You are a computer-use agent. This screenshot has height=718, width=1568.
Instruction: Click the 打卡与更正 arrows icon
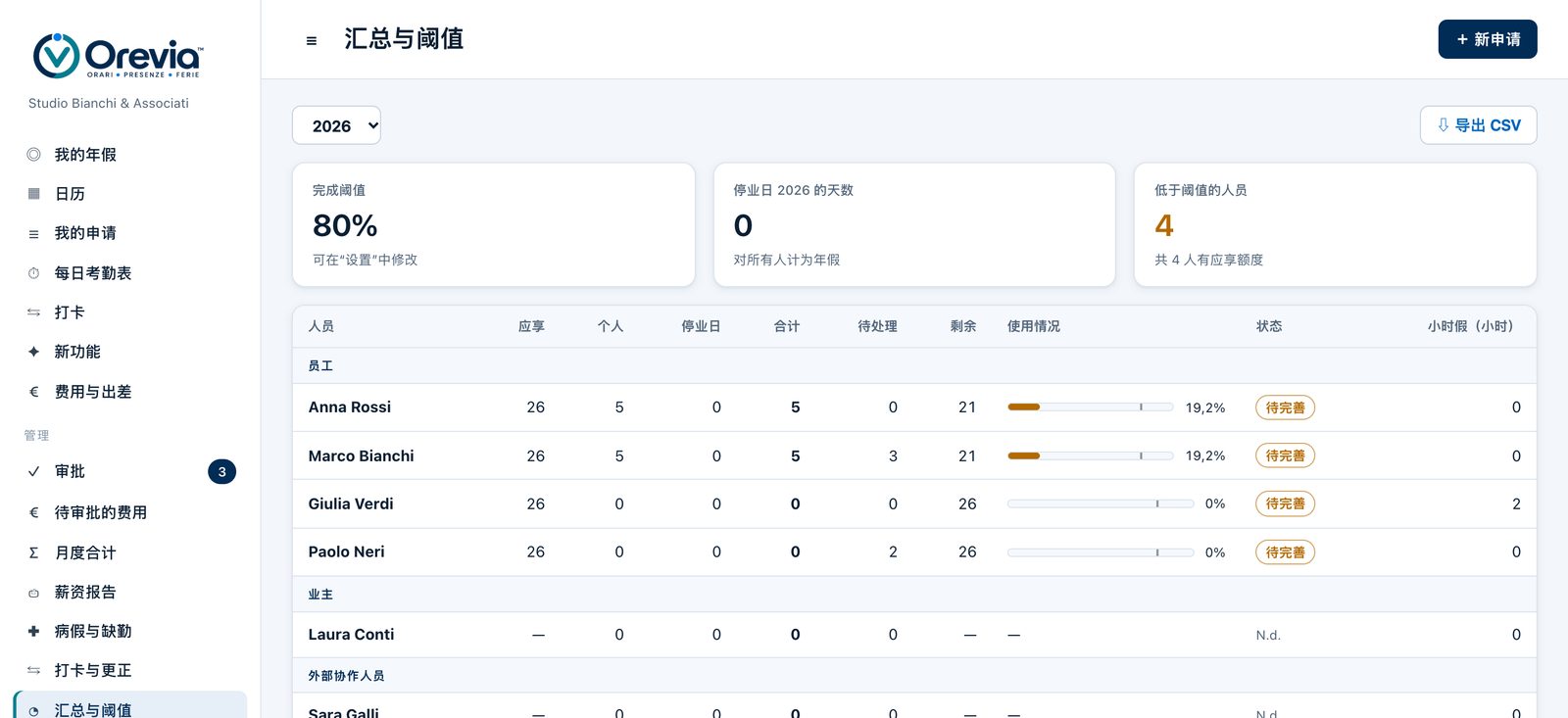[x=33, y=671]
